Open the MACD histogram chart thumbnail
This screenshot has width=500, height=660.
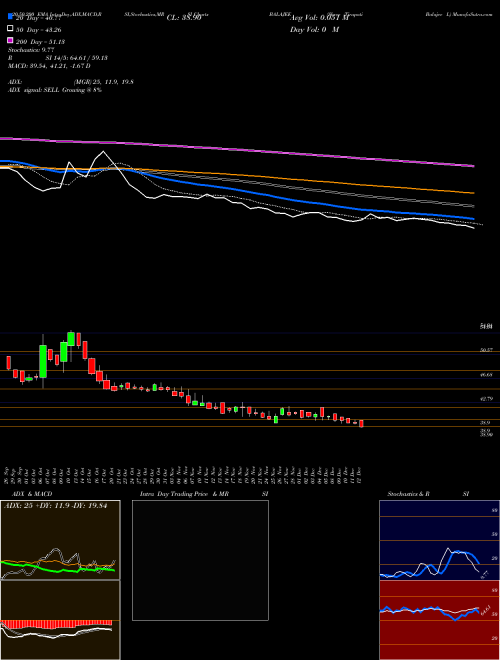tap(60, 620)
